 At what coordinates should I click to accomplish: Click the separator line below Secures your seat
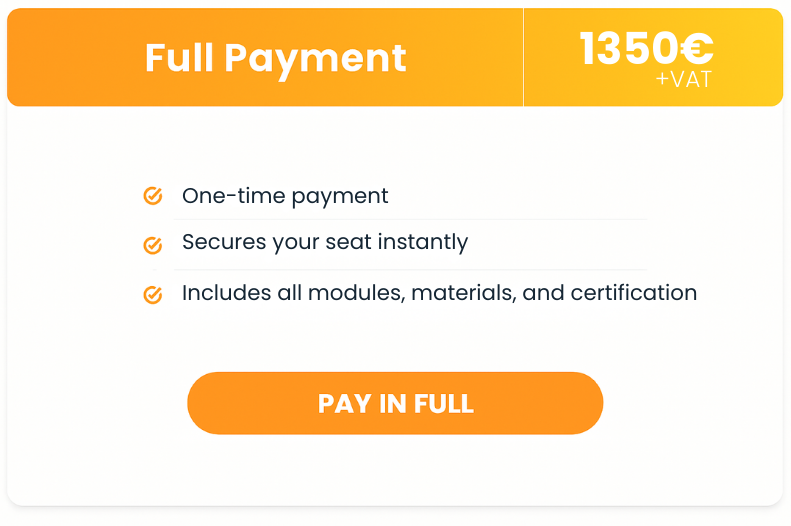pos(410,269)
